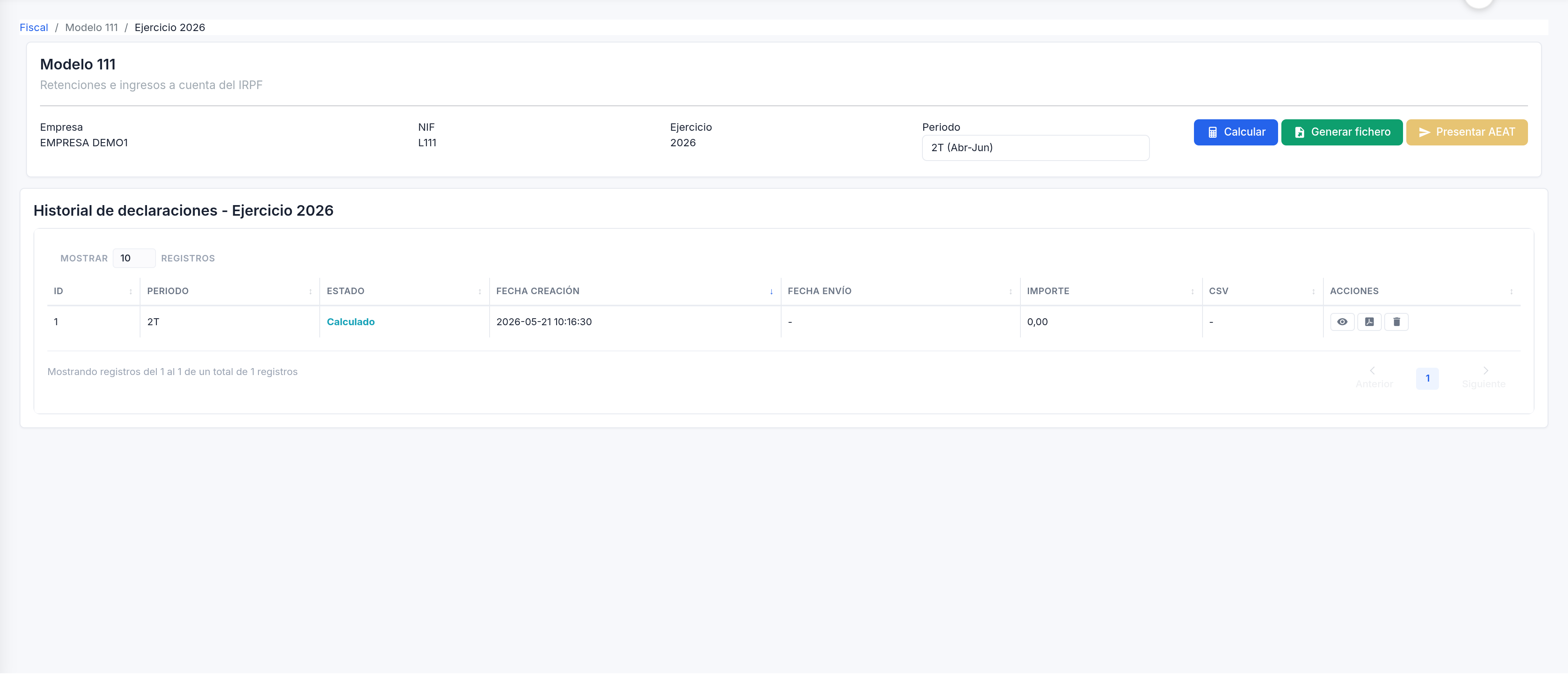Click Generar fichero button
Screen dimensions: 1568x679
point(1341,132)
